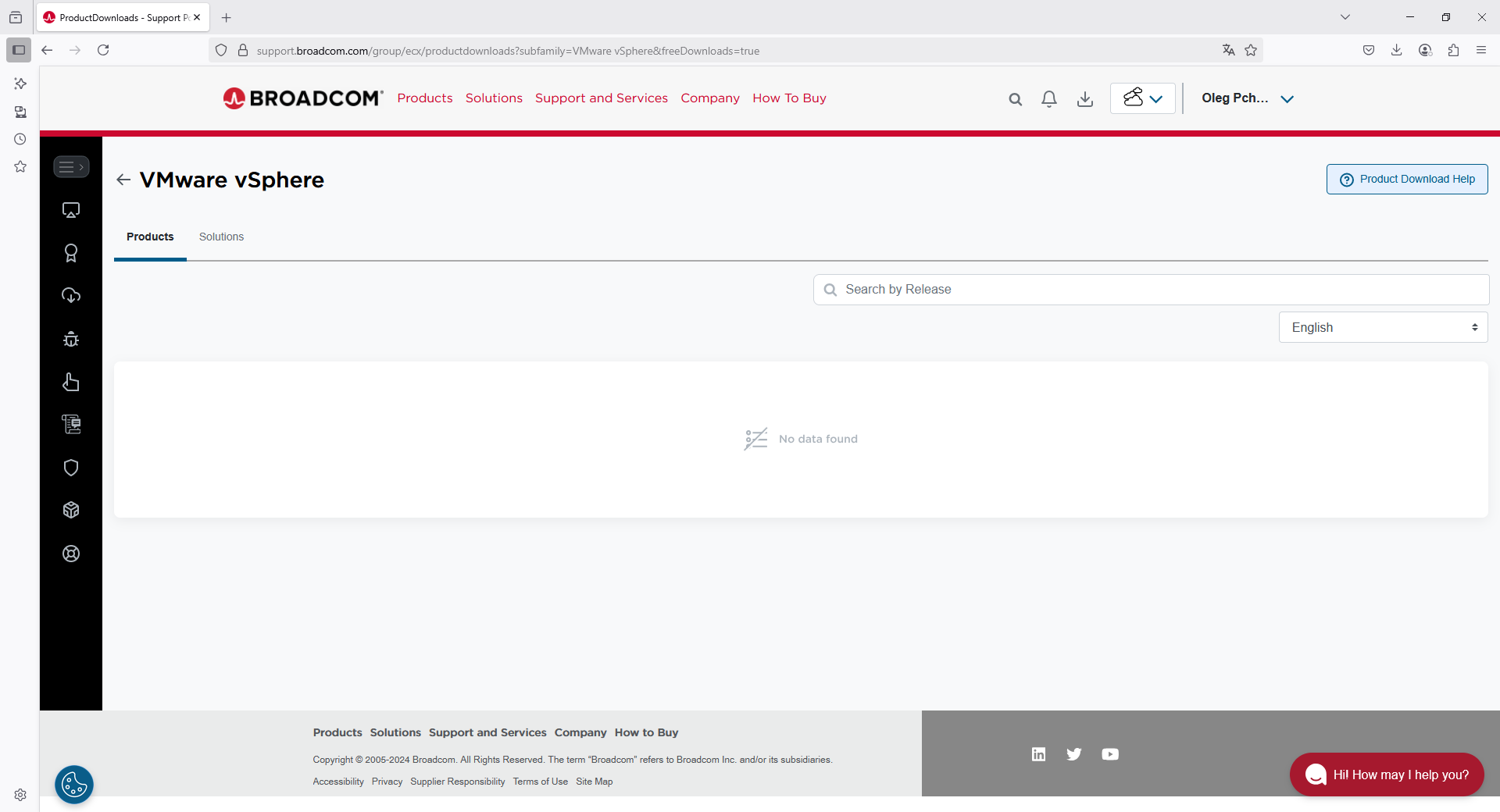Screen dimensions: 1500x812
Task: Open the hand pointer icon in the sidebar
Action: point(71,382)
